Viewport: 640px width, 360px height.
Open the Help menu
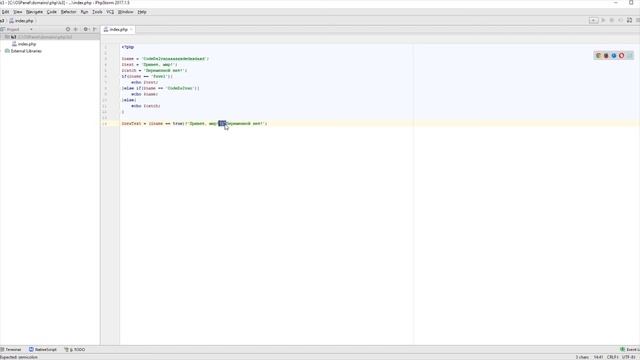[x=142, y=12]
